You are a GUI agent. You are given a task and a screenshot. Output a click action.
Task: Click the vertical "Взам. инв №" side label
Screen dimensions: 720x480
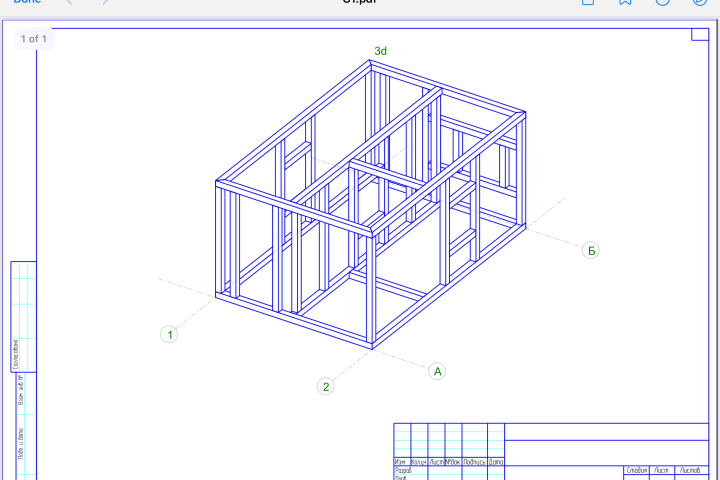[x=20, y=390]
